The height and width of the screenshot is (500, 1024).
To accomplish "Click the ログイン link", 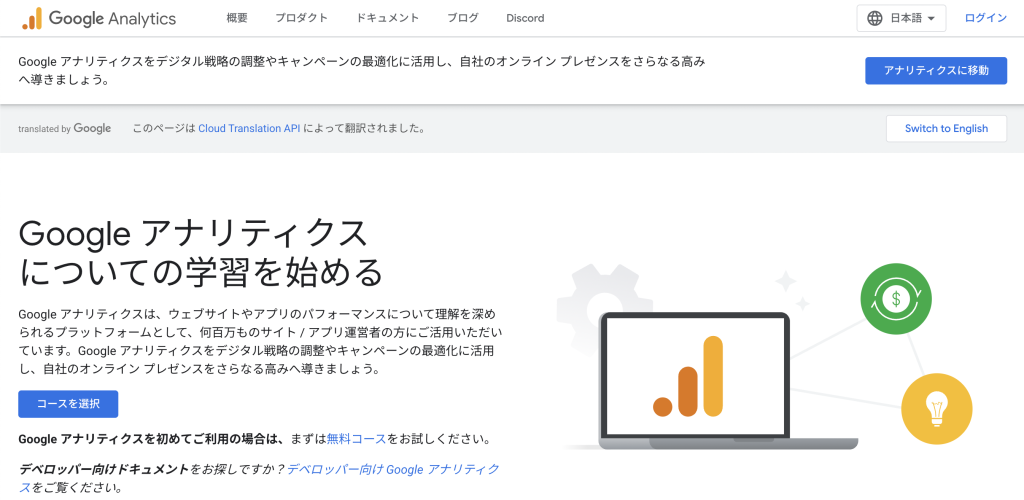I will pyautogui.click(x=985, y=18).
